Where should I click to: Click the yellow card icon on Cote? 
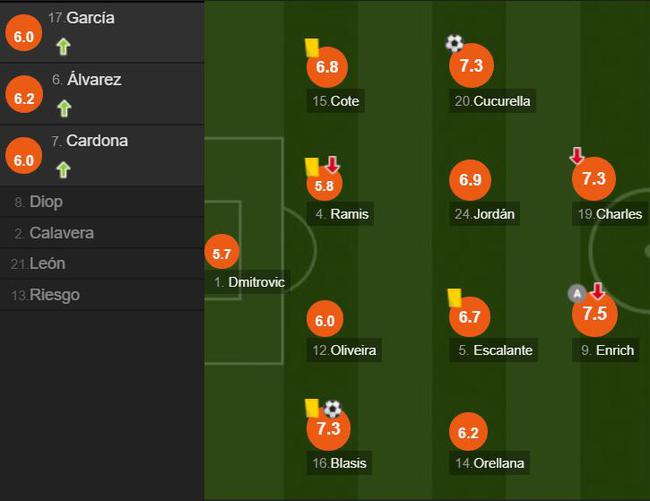point(312,48)
